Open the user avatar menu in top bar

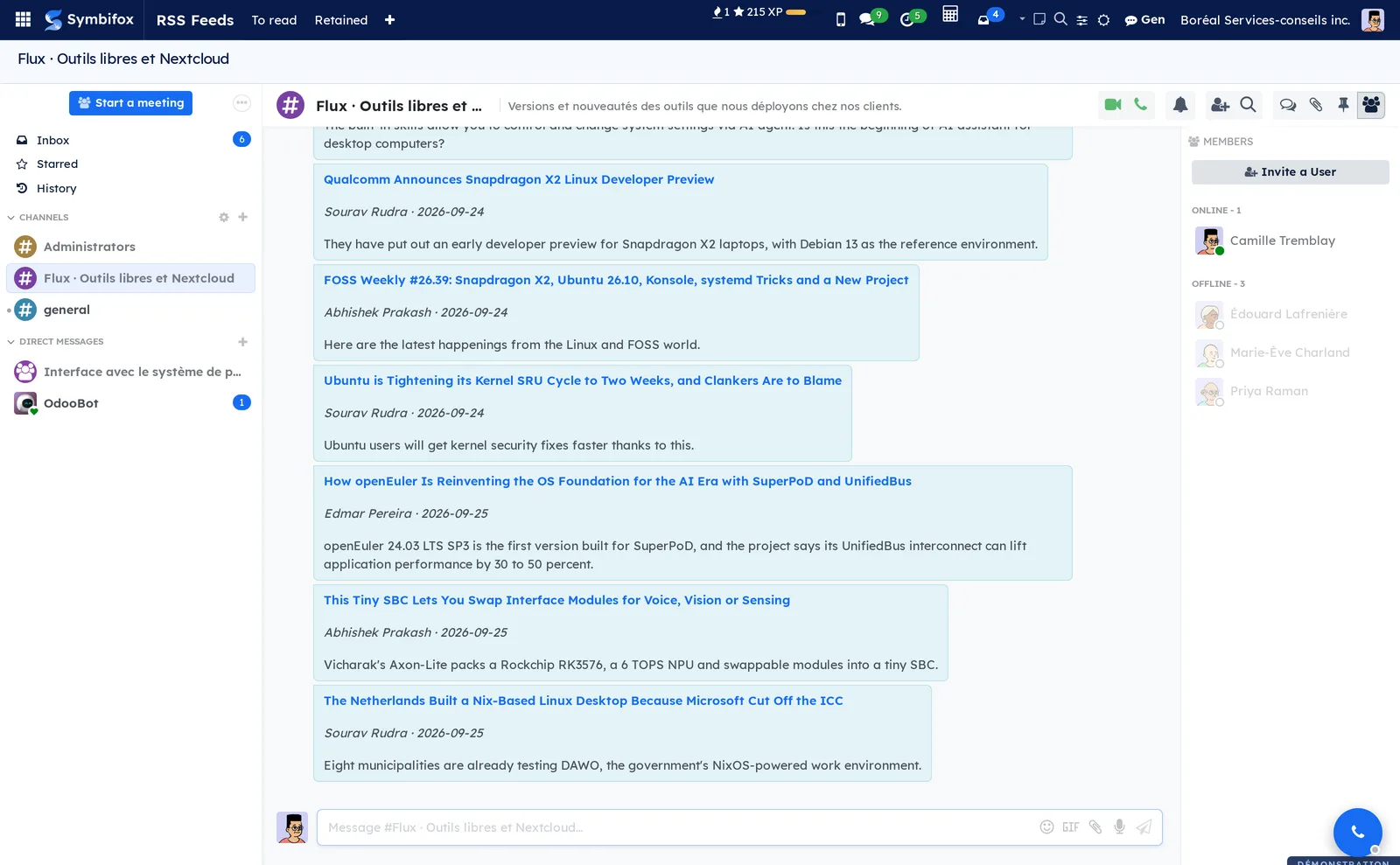point(1373,19)
